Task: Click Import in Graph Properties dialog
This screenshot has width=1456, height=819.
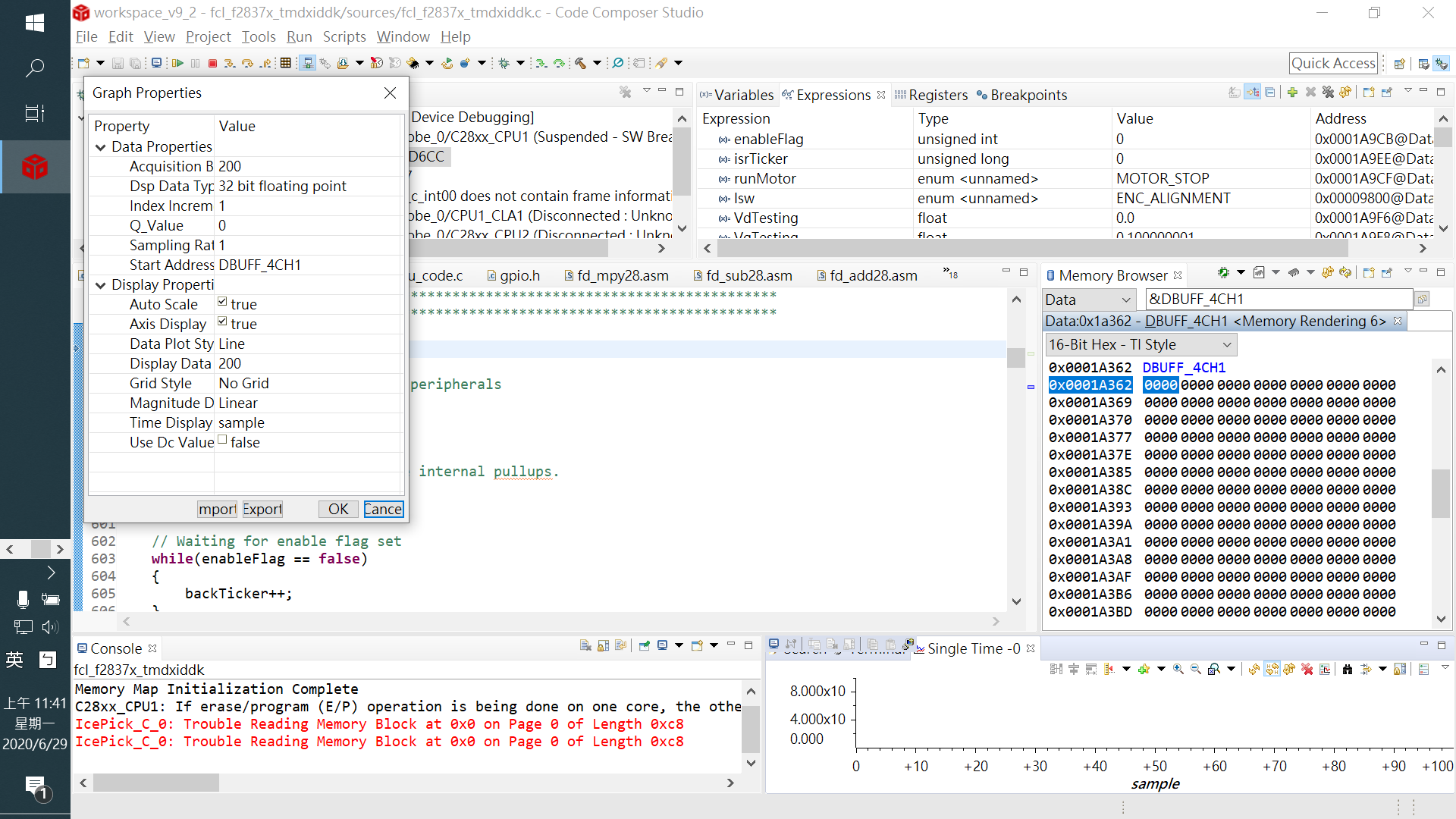Action: click(x=218, y=509)
